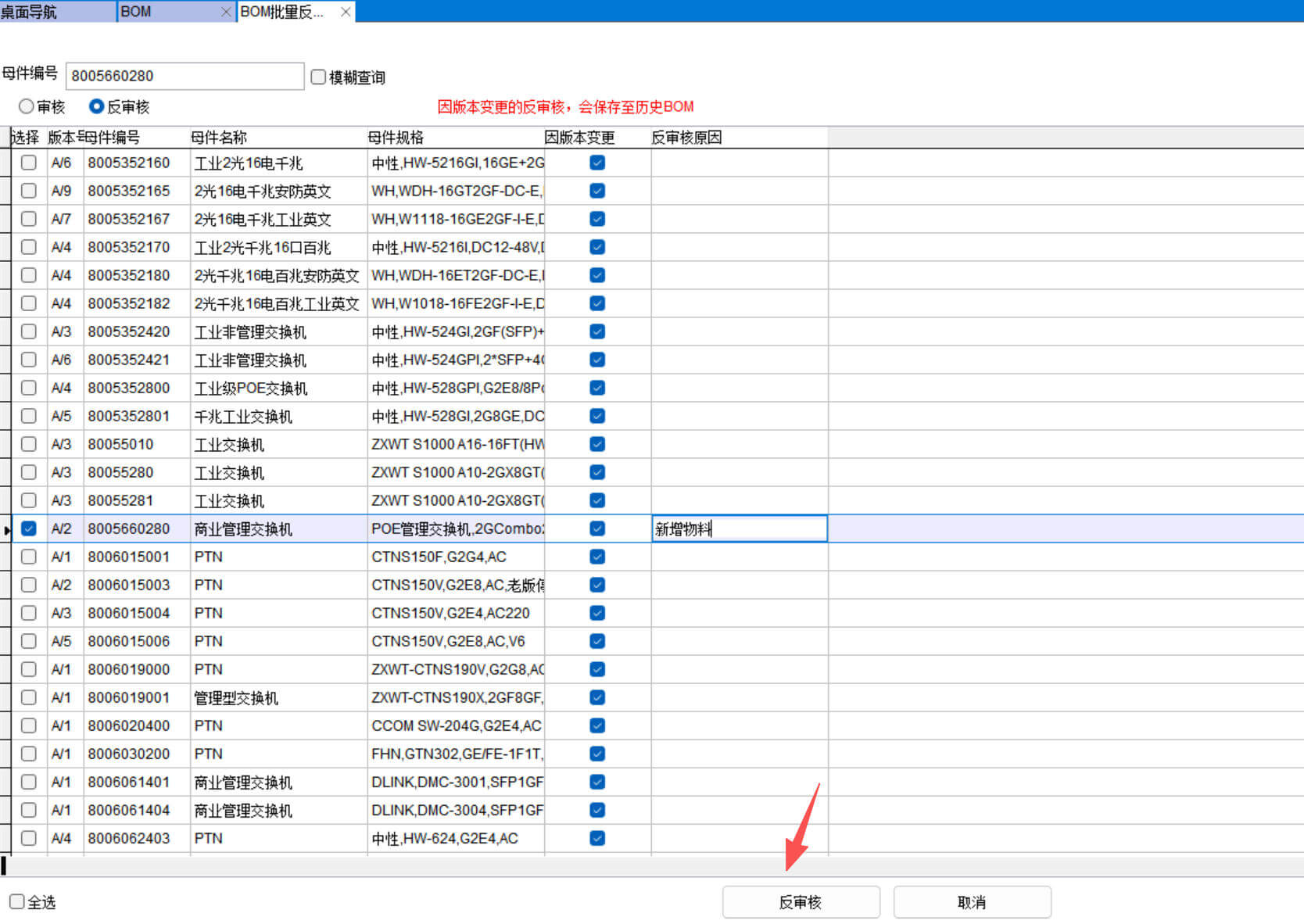Toggle 因版本变更 checkbox for row 8005352165
This screenshot has width=1304, height=924.
coord(597,191)
